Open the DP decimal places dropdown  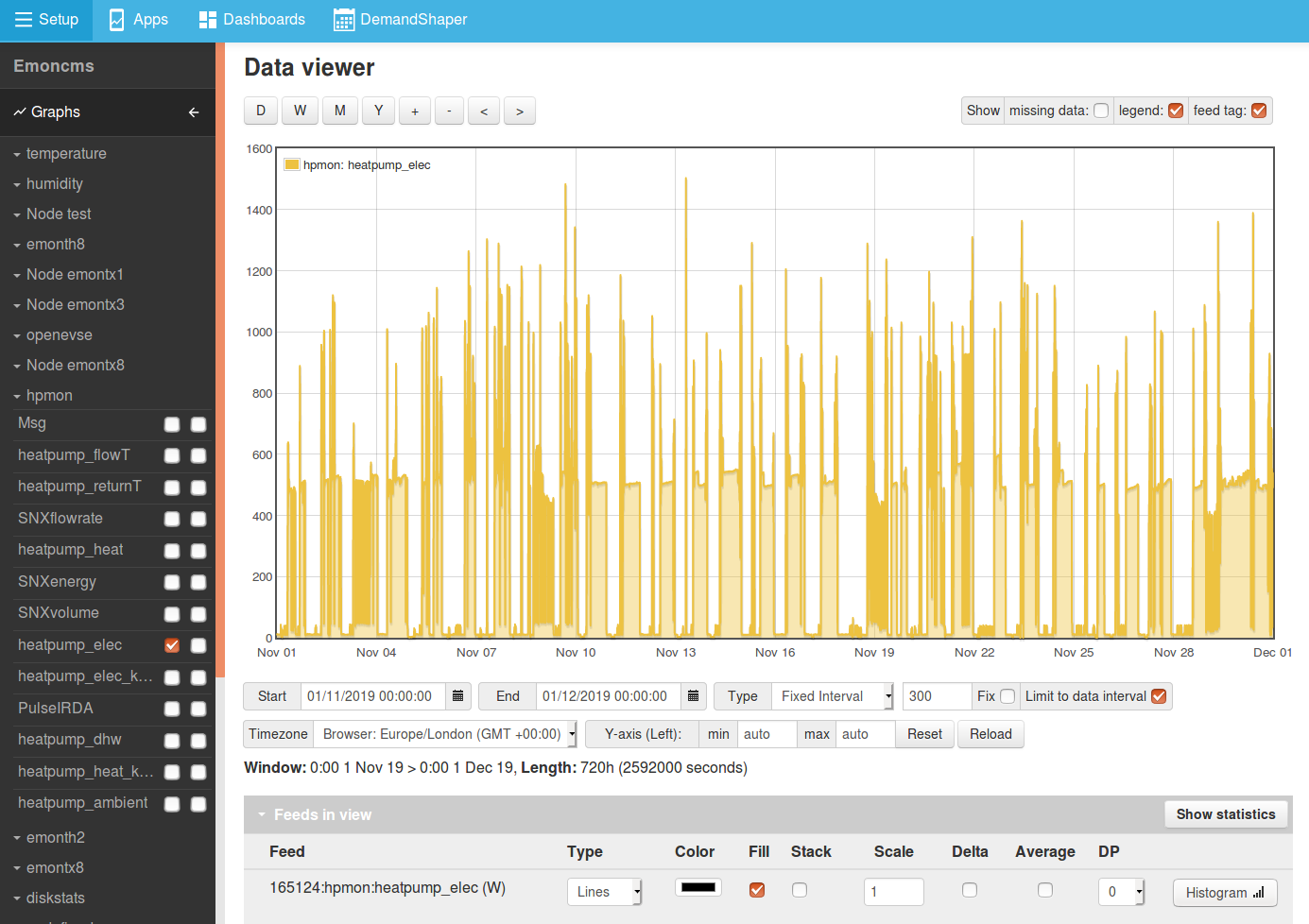[1122, 892]
